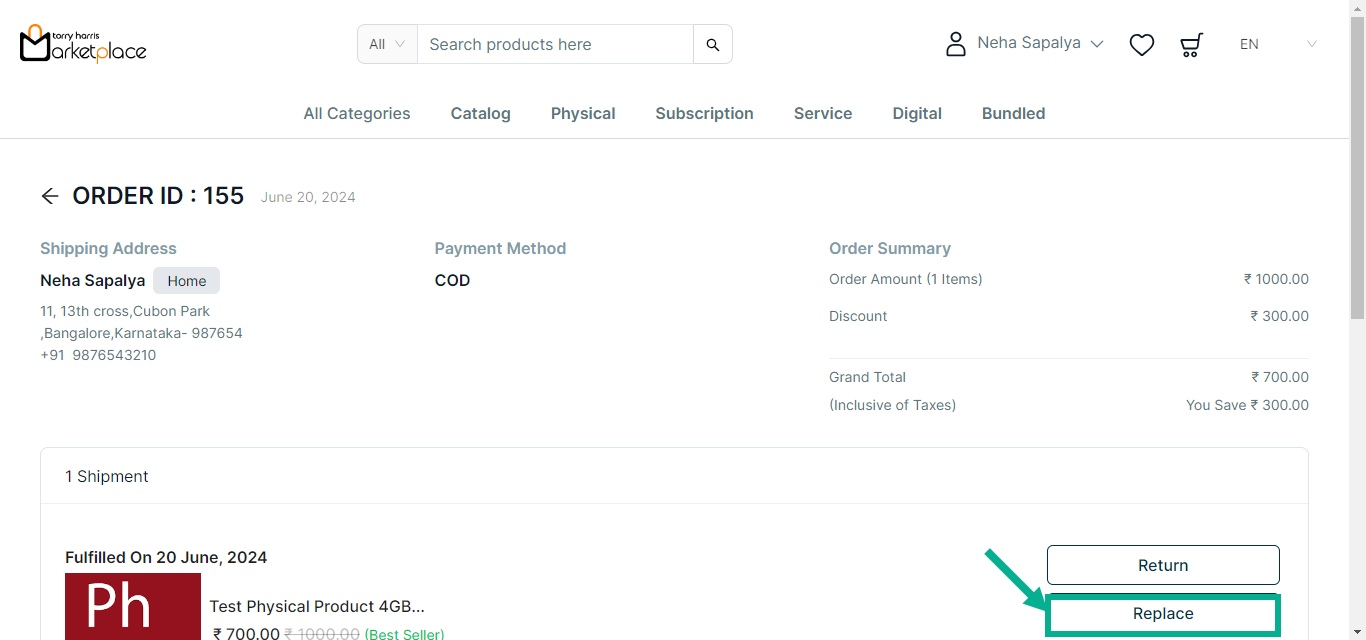Select the Catalog menu item
1366x640 pixels.
(480, 114)
